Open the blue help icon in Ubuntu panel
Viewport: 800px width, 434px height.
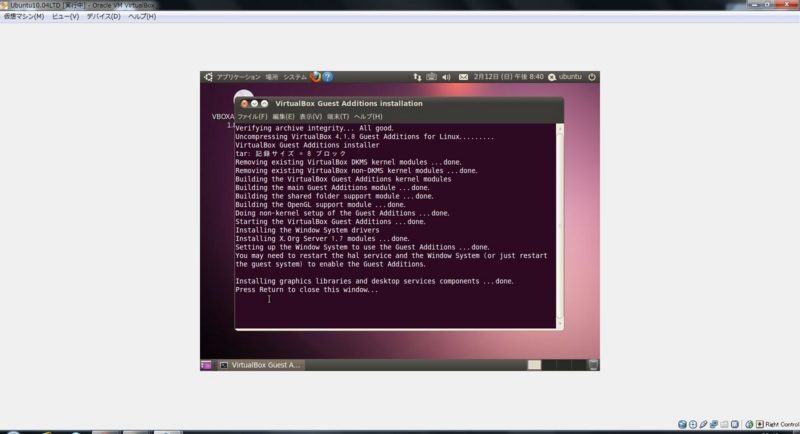328,77
